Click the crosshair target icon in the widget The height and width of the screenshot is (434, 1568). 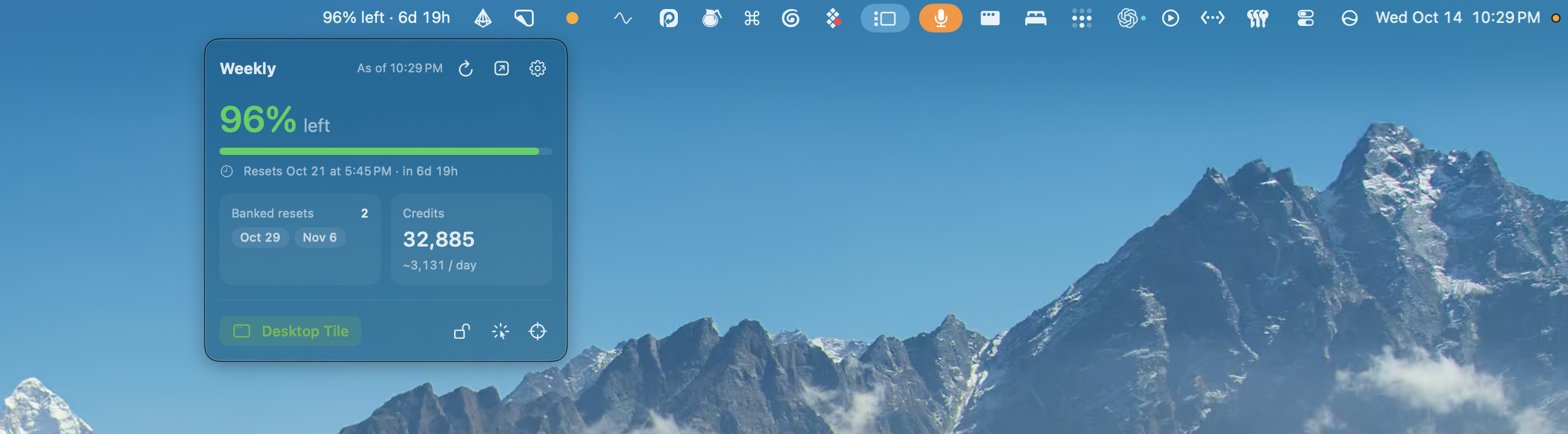click(x=537, y=331)
